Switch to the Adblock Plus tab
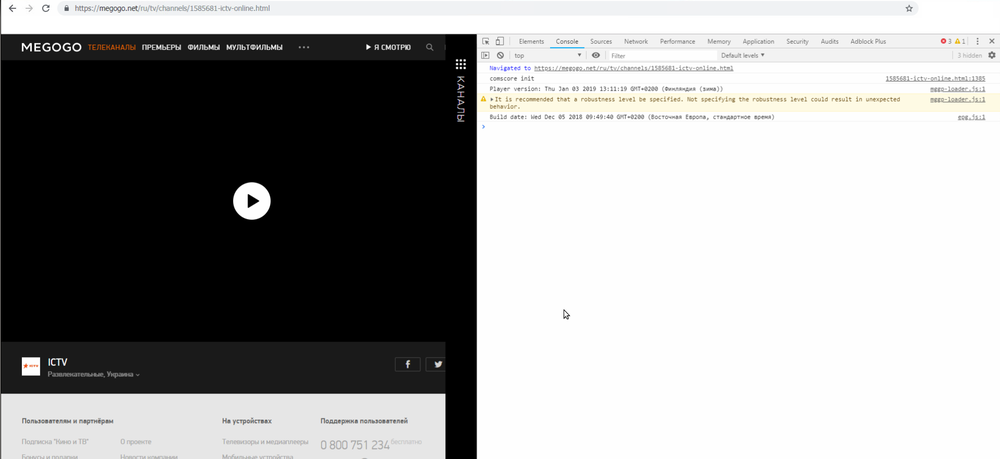The height and width of the screenshot is (459, 1000). click(868, 41)
